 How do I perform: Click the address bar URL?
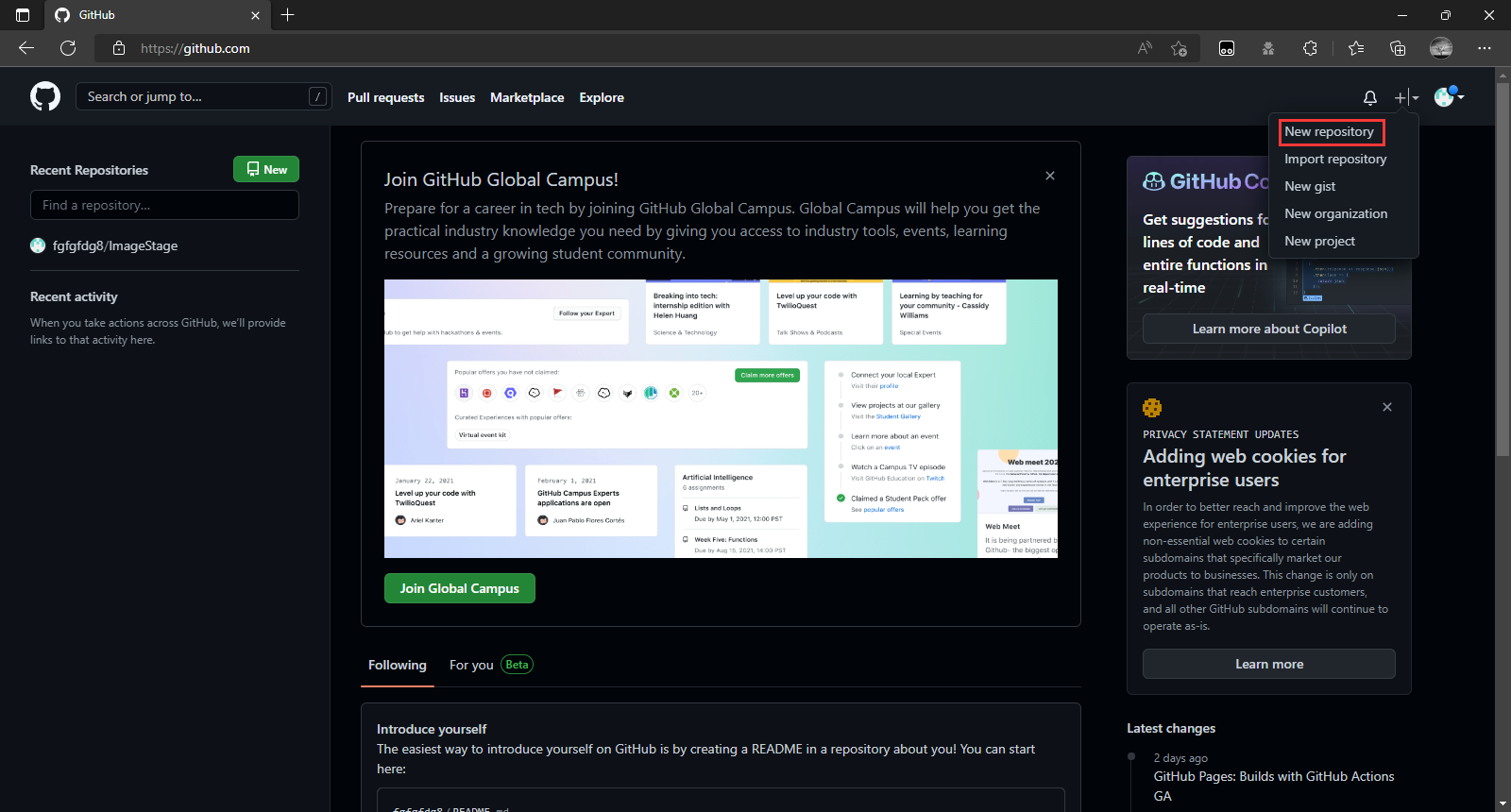coord(195,48)
